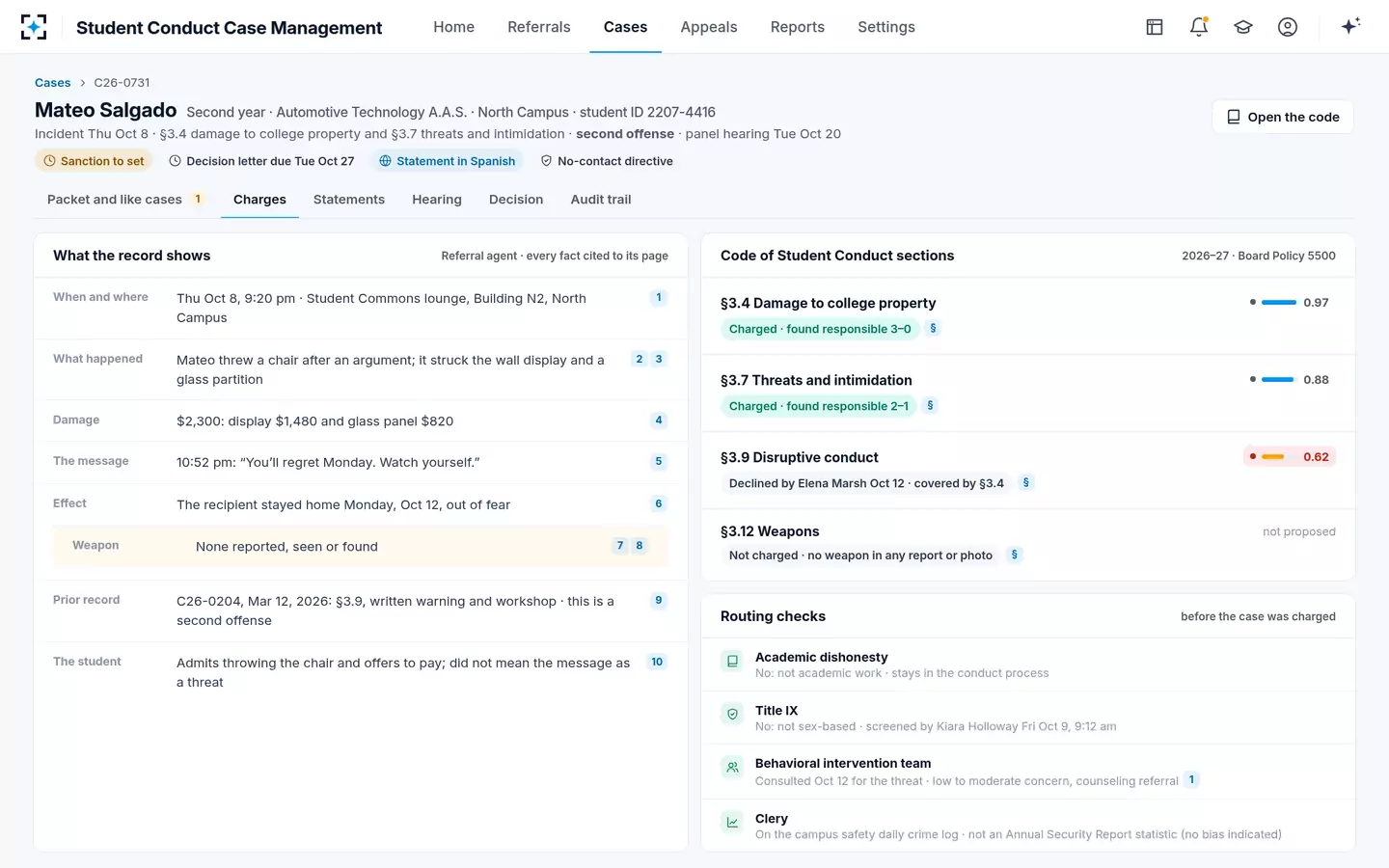
Task: Click the §3.9 confidence bar showing 0.62
Action: point(1272,457)
